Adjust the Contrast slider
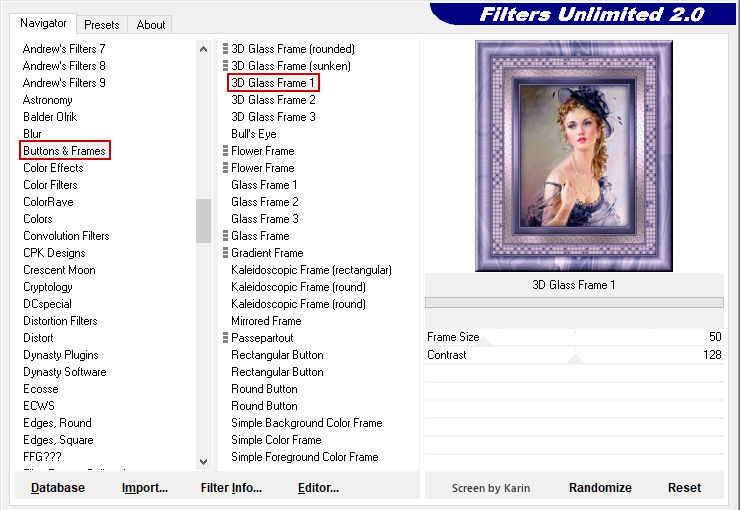This screenshot has width=740, height=510. click(575, 355)
